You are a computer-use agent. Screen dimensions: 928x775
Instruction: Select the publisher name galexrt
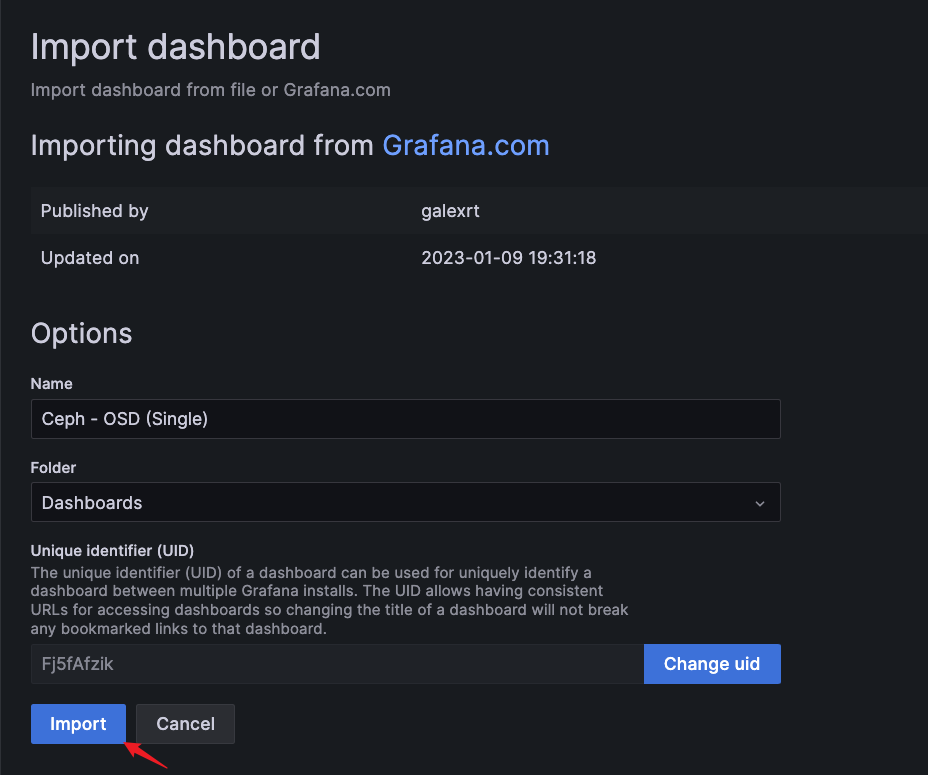pyautogui.click(x=450, y=211)
